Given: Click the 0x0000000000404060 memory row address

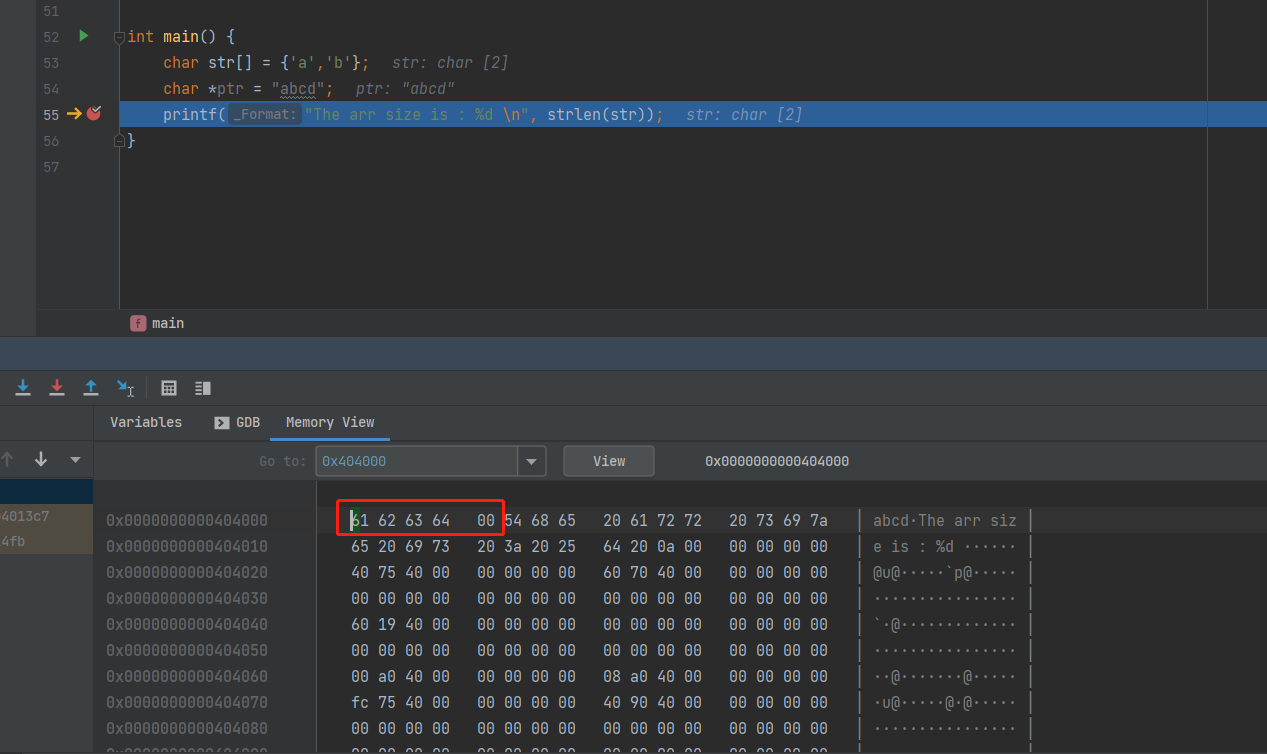Looking at the screenshot, I should click(187, 676).
